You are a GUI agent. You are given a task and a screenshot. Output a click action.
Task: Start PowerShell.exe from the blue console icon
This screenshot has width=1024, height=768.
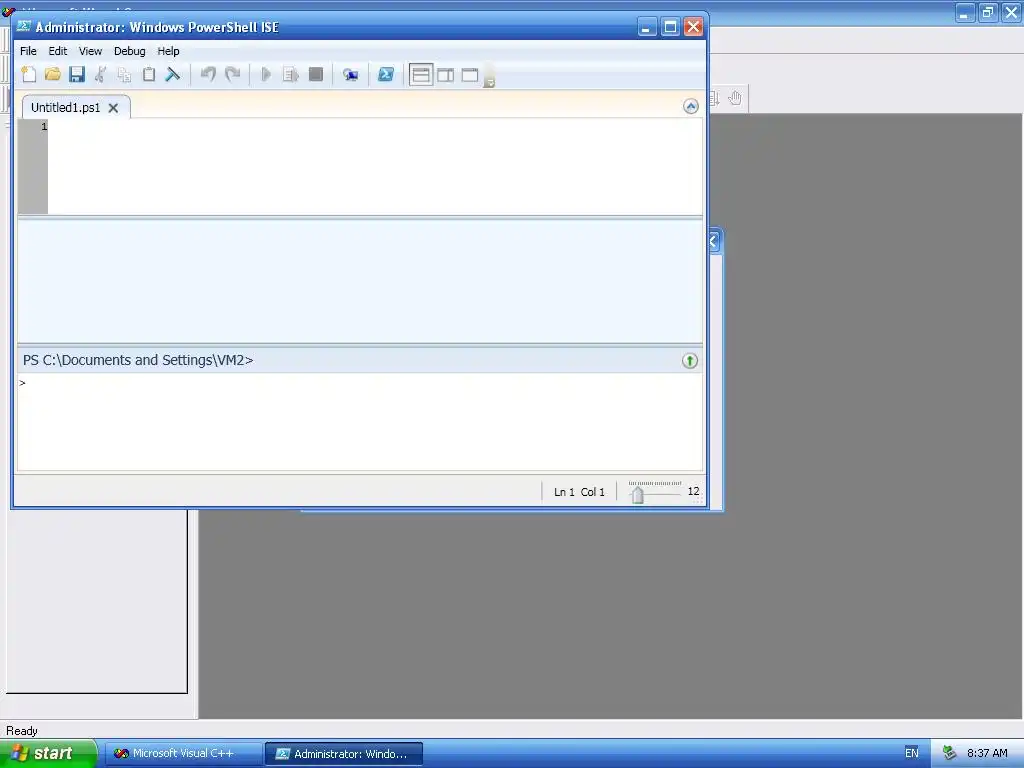point(386,74)
